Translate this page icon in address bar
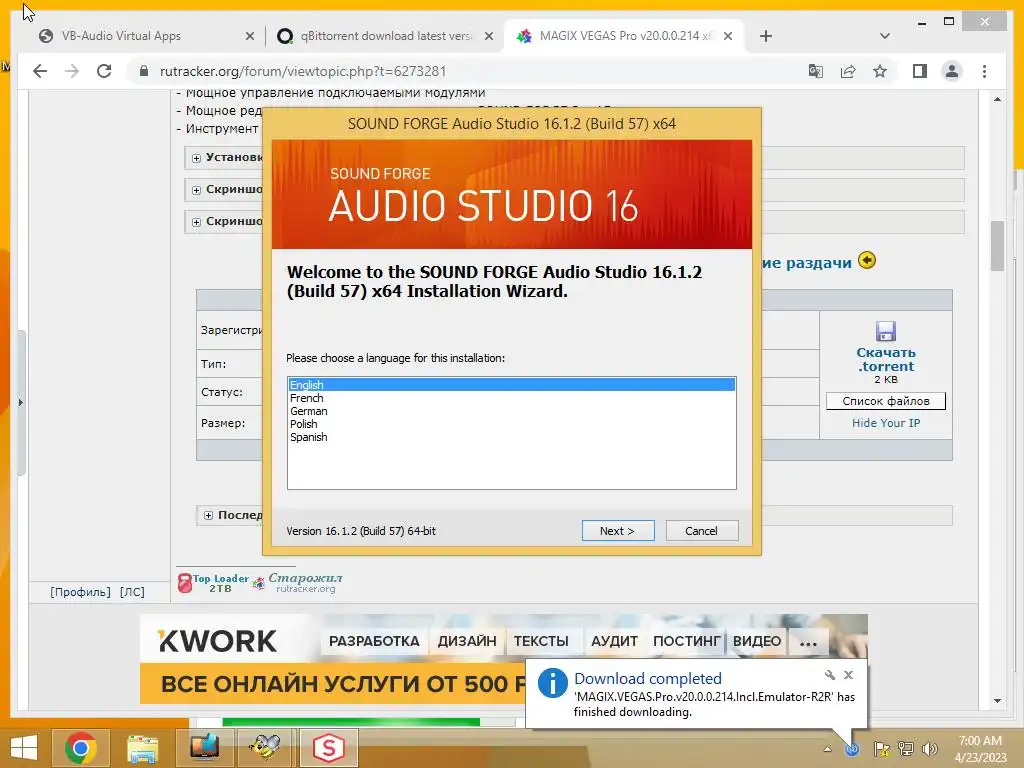This screenshot has height=768, width=1024. click(x=816, y=71)
